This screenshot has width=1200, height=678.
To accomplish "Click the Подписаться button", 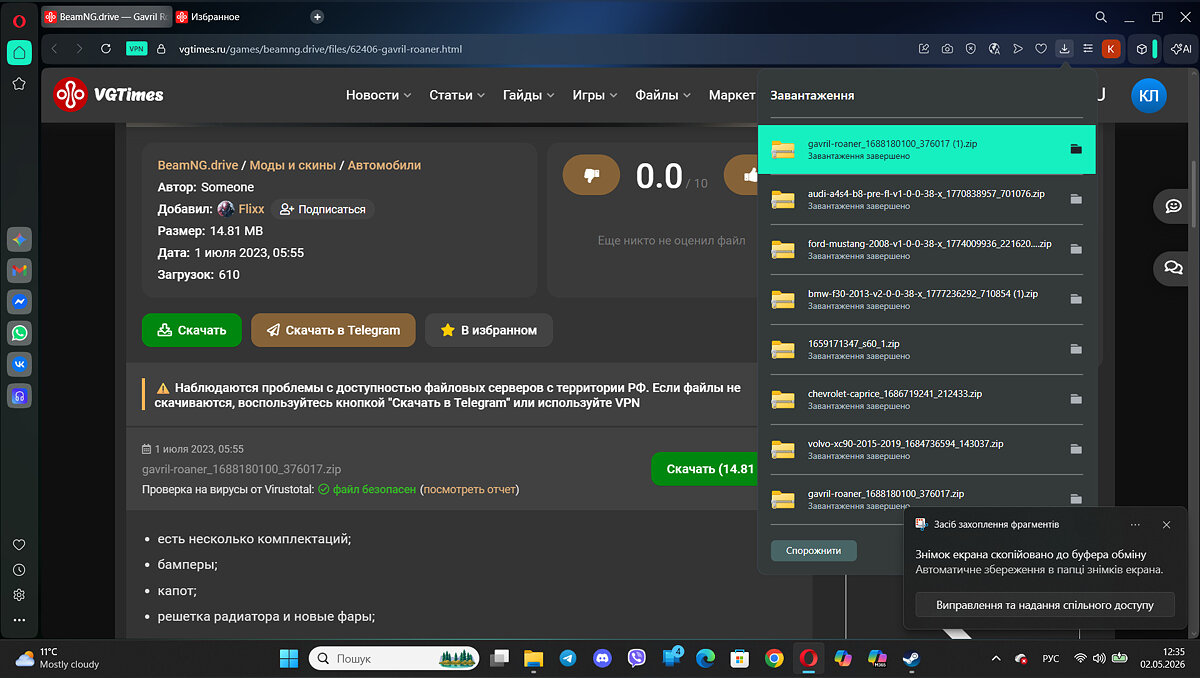I will click(x=322, y=209).
